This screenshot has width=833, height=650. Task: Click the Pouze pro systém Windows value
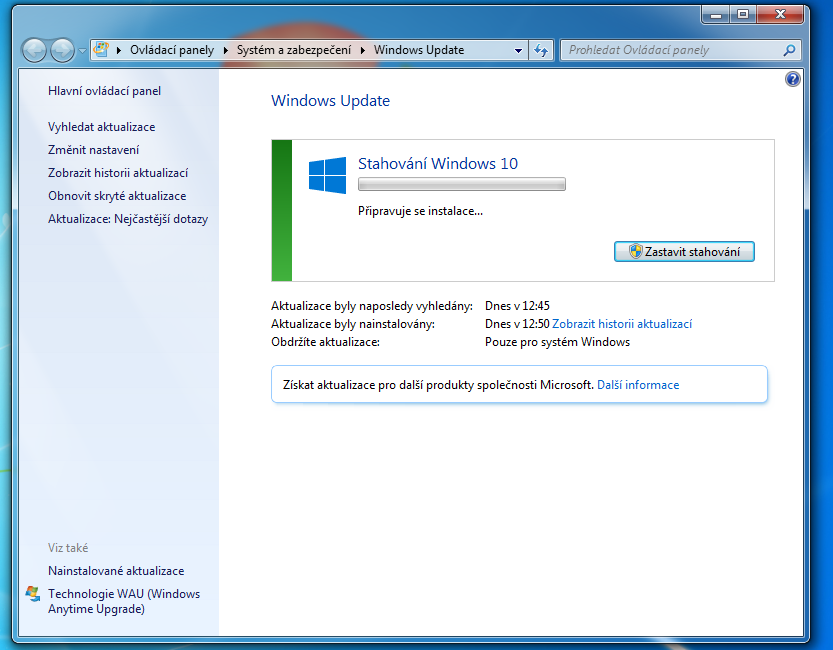coord(557,342)
